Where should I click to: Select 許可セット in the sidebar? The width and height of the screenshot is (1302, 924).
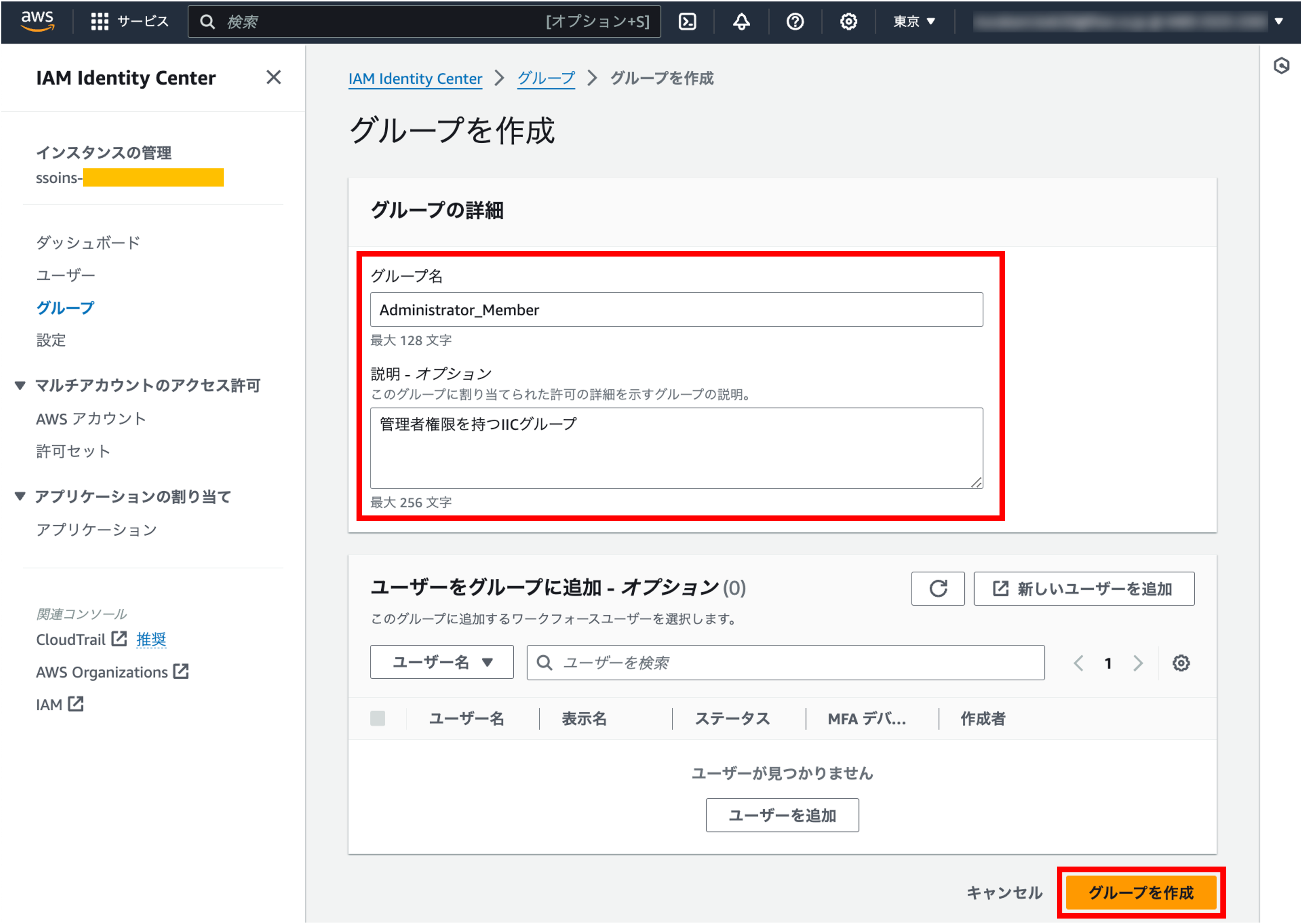tap(73, 451)
